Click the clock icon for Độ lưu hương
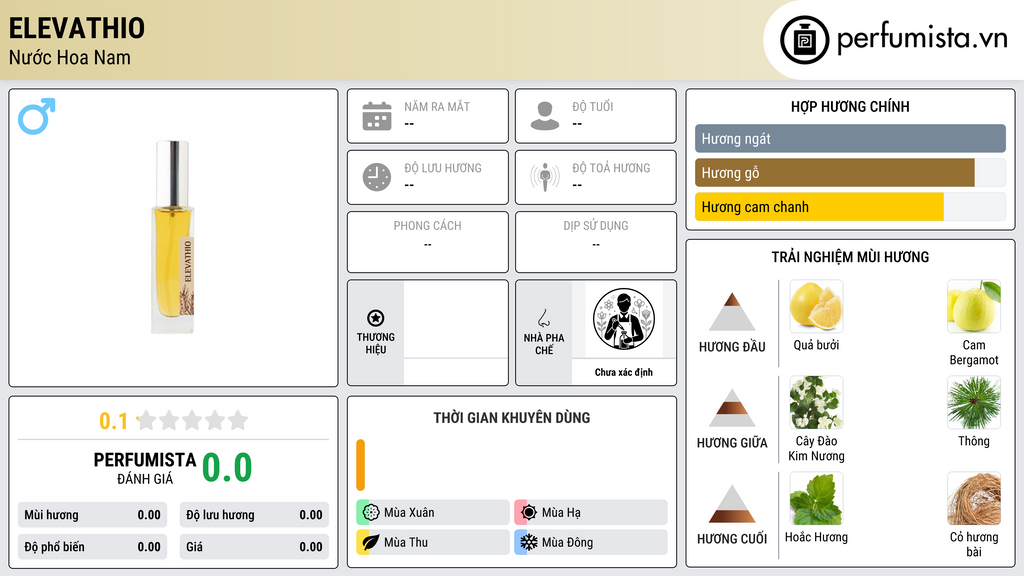 377,177
